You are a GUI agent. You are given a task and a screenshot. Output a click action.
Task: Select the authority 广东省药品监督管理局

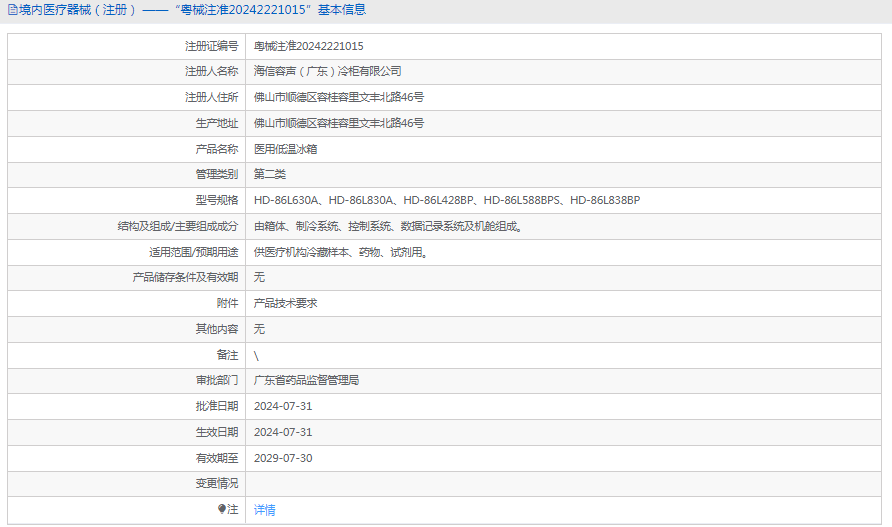tap(307, 381)
